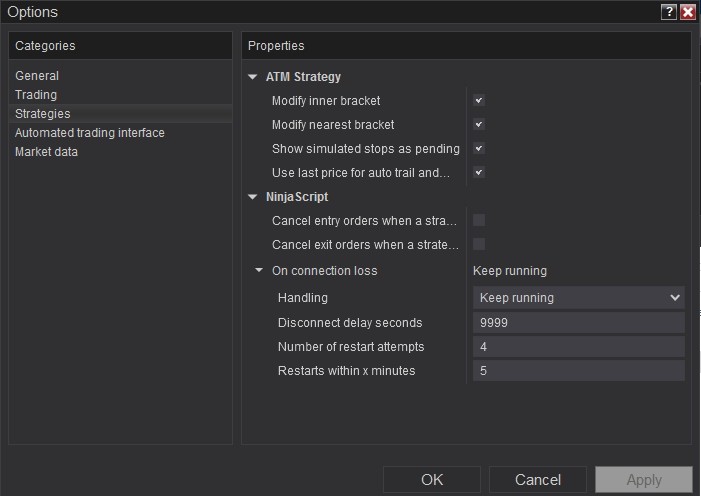
Task: Enable Cancel entry orders checkbox
Action: [479, 220]
